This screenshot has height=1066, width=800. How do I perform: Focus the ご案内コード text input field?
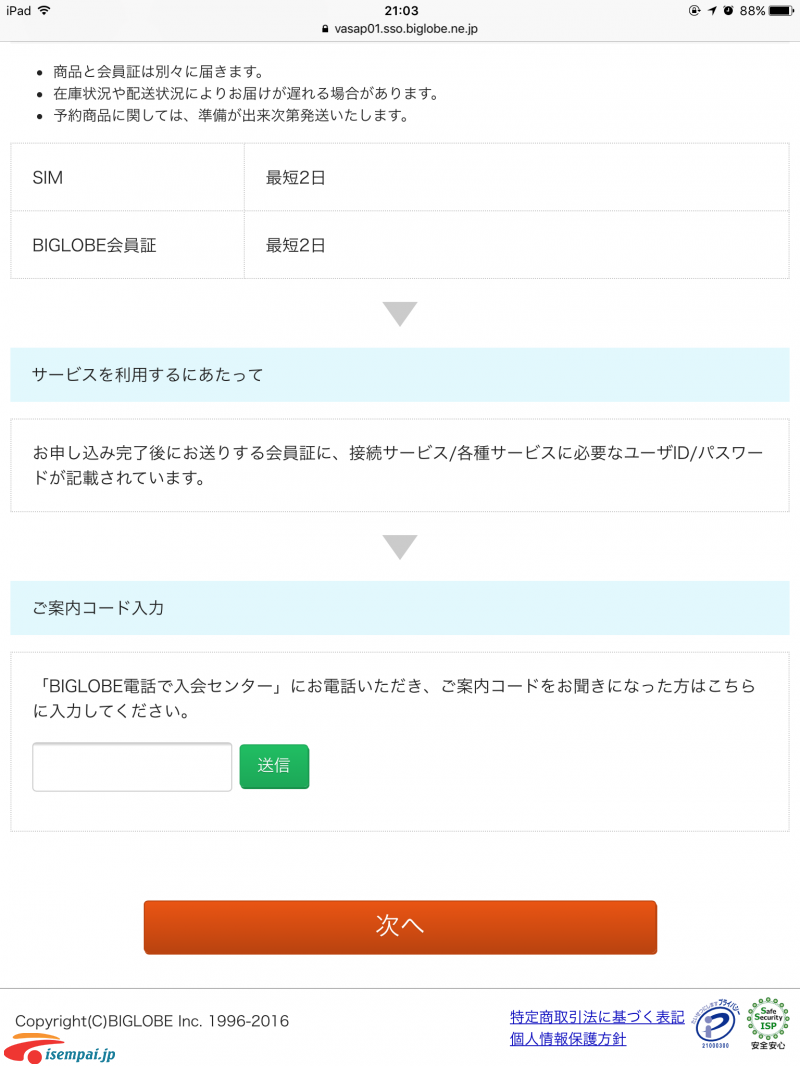click(x=132, y=767)
